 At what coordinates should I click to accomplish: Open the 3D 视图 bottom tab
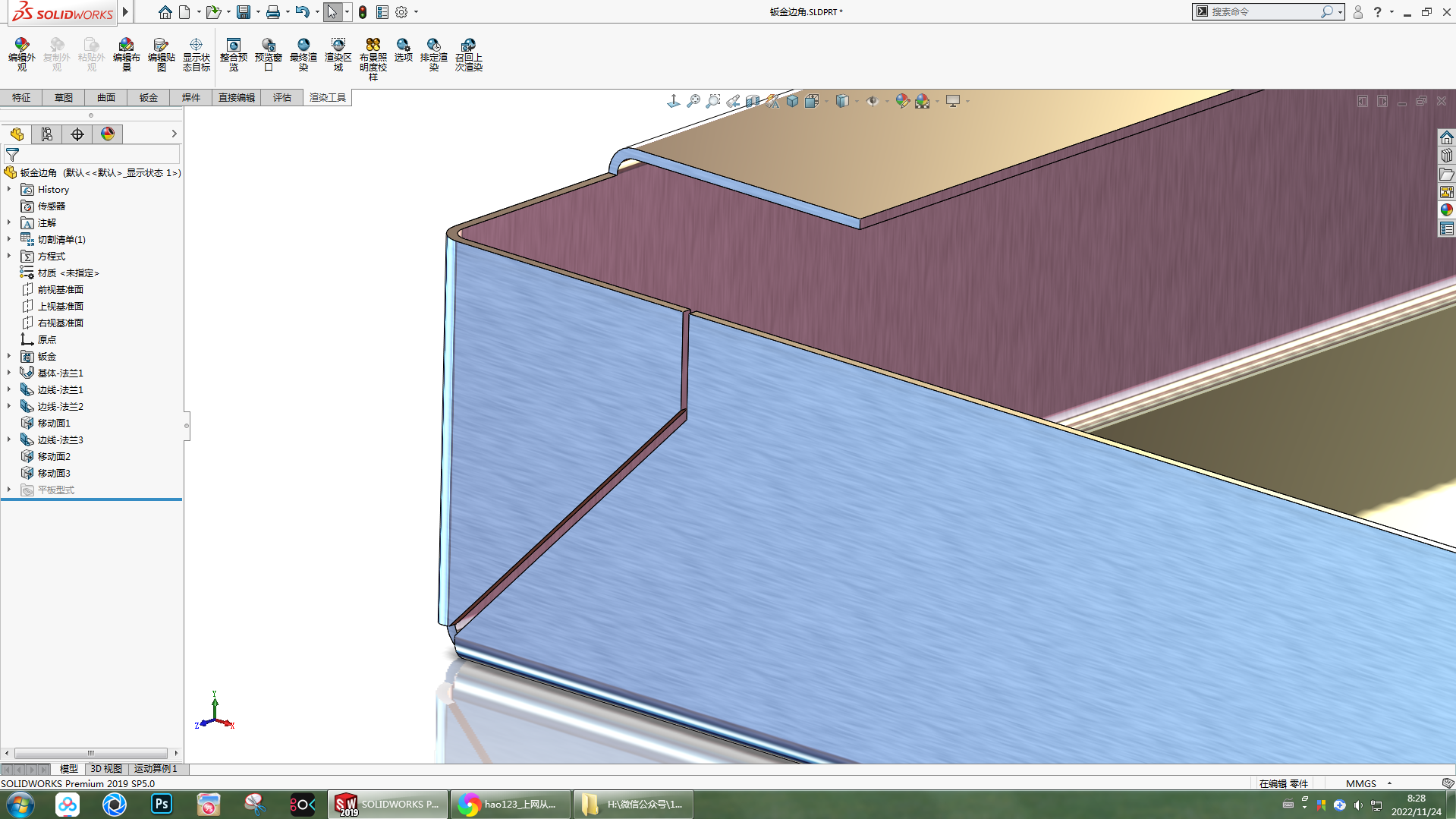point(106,769)
